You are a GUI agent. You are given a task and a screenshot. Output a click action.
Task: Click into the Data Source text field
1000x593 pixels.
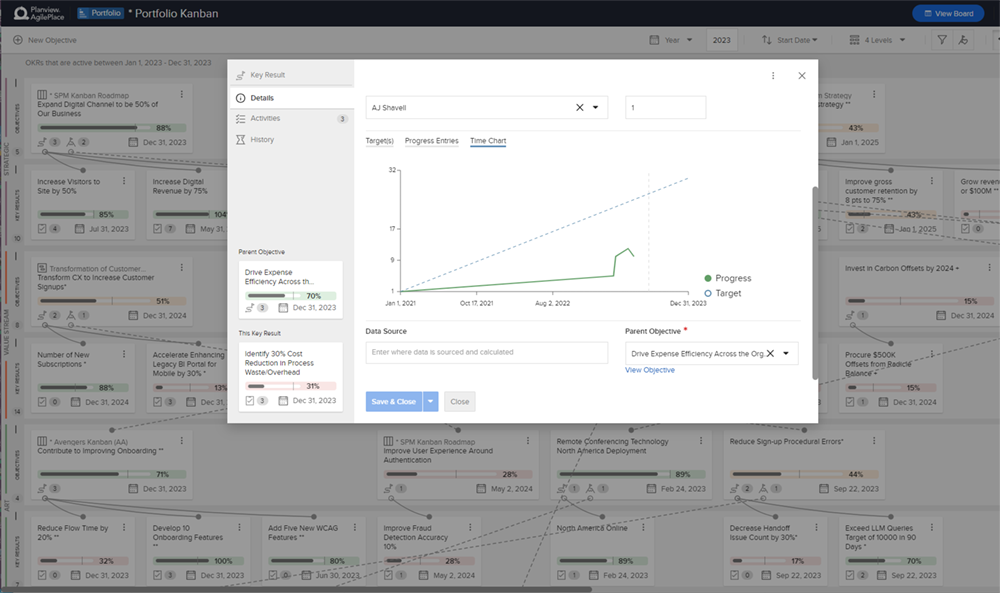point(486,352)
